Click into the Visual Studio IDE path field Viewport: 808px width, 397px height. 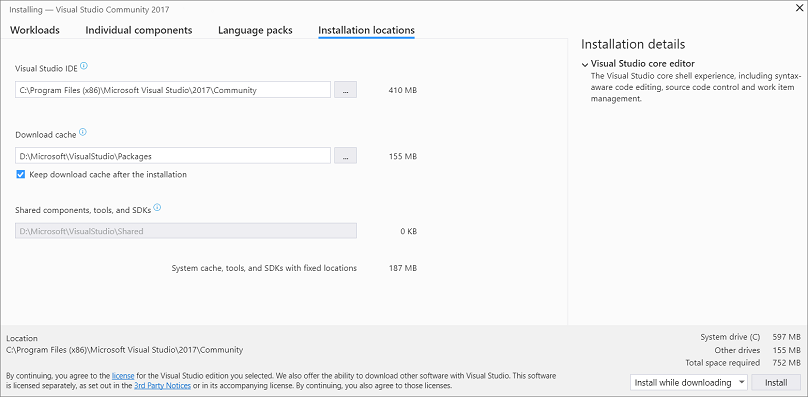point(173,90)
